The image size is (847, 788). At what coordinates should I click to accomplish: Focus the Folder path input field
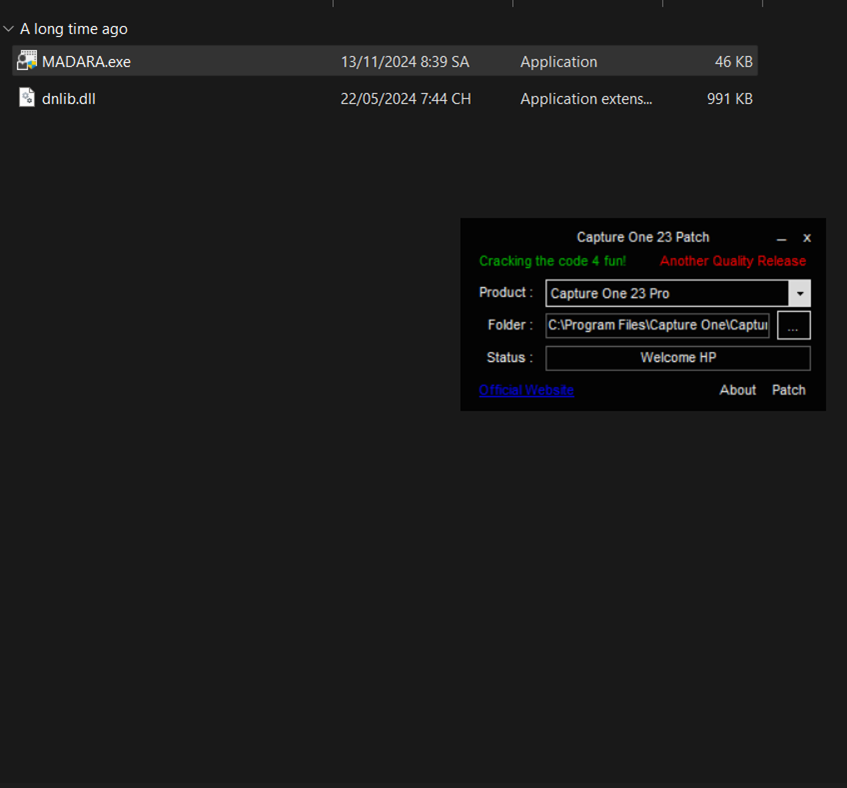click(657, 325)
